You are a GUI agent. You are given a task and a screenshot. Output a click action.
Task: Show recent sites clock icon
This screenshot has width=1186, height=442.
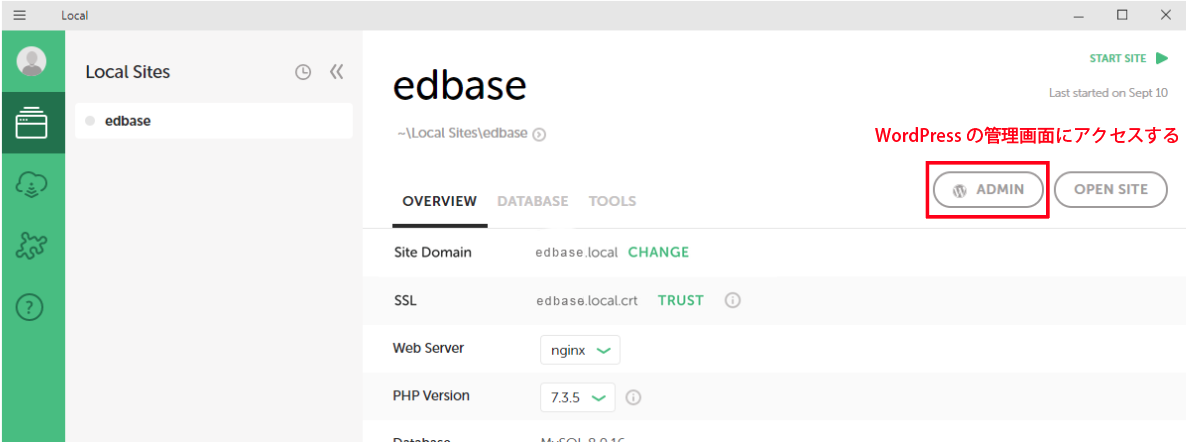pos(303,73)
